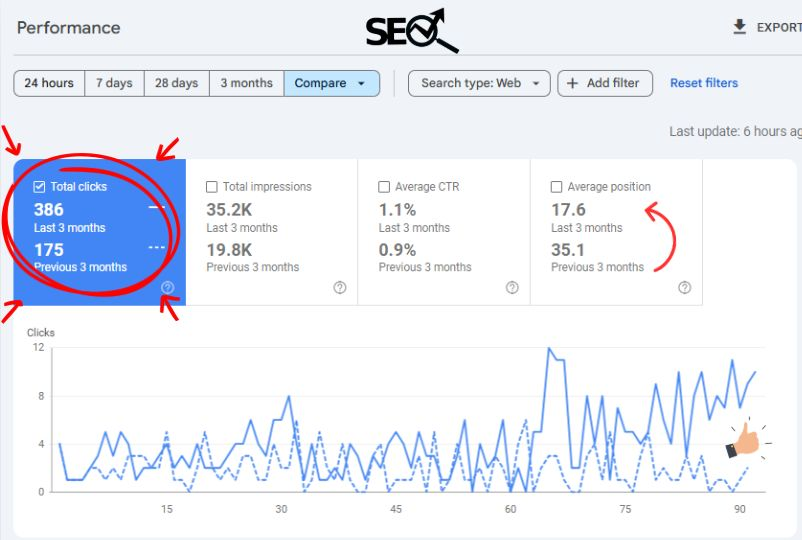Tick the Average position checkbox
The width and height of the screenshot is (802, 540).
[556, 187]
